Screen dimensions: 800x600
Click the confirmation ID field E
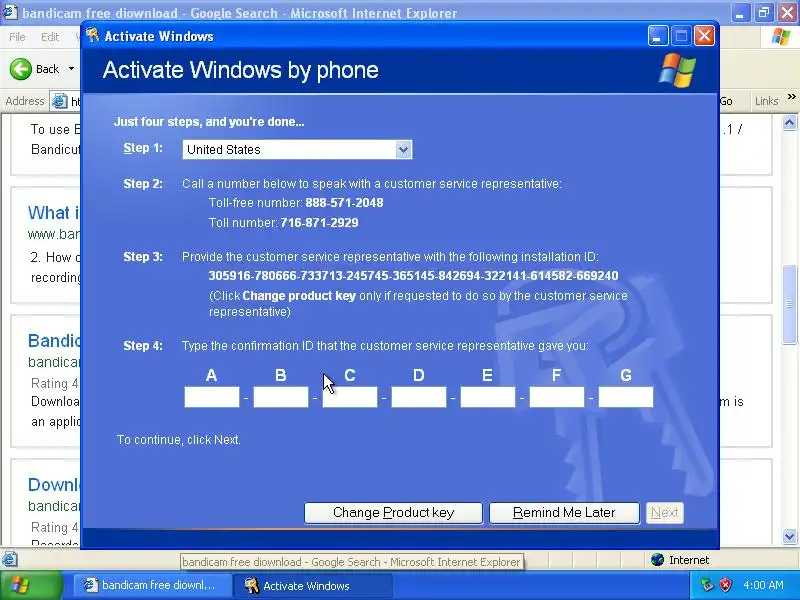click(x=488, y=397)
